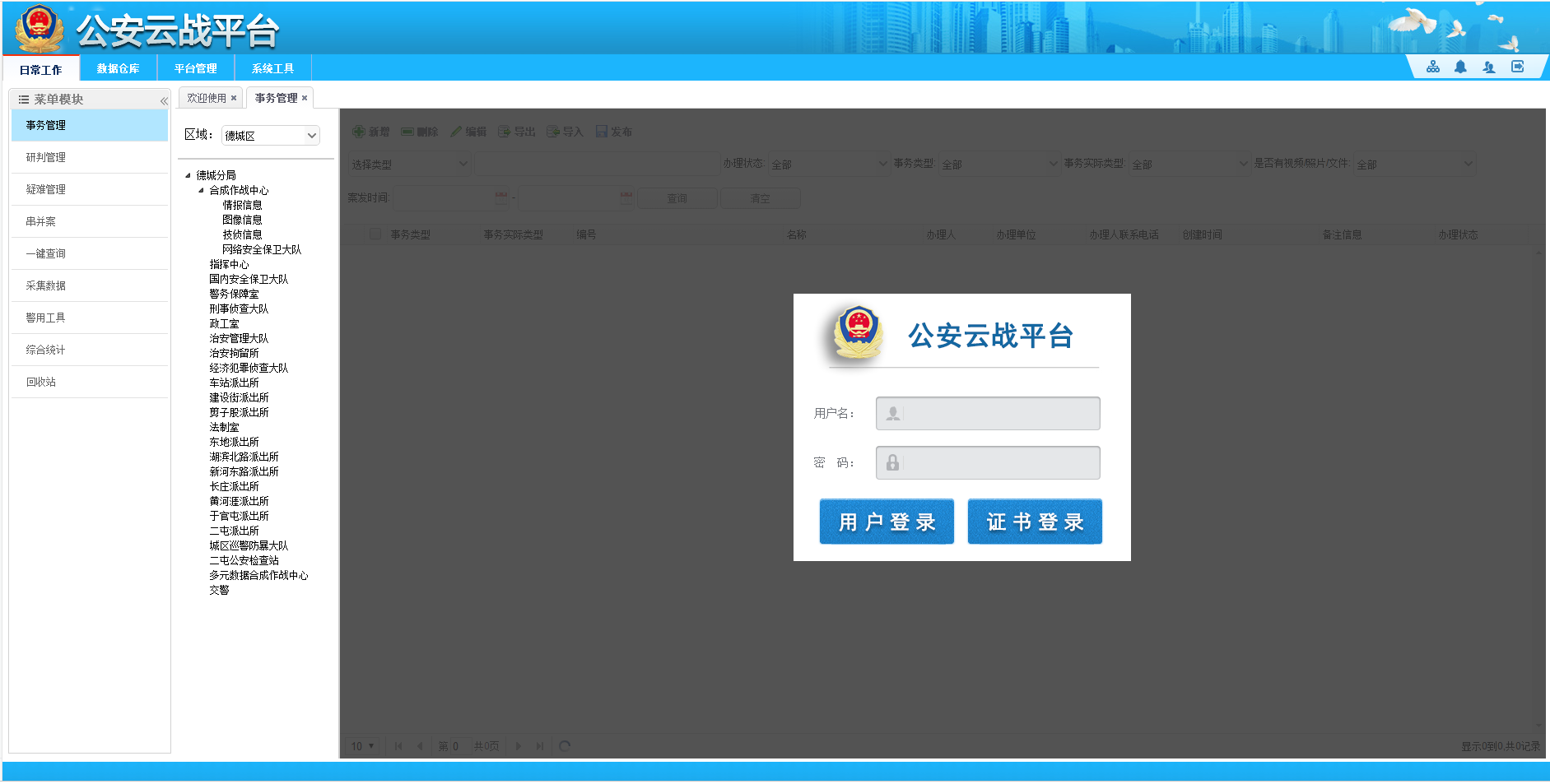Image resolution: width=1550 pixels, height=784 pixels.
Task: Select 网络安全保卫大队 in the tree
Action: click(262, 249)
